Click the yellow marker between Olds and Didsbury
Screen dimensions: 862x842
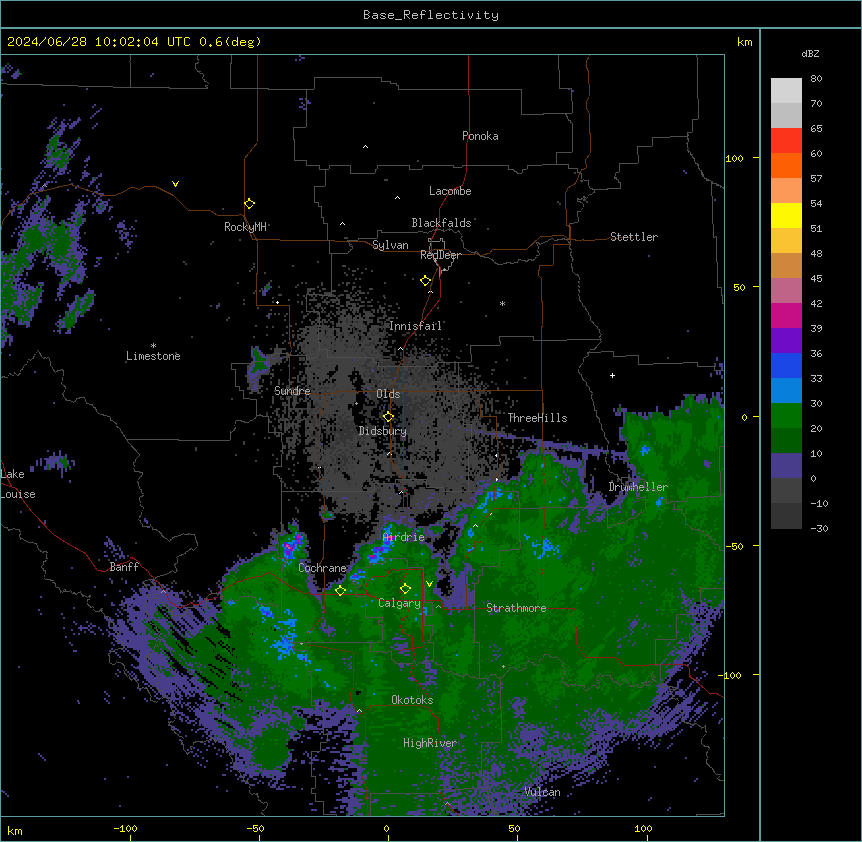tap(388, 417)
